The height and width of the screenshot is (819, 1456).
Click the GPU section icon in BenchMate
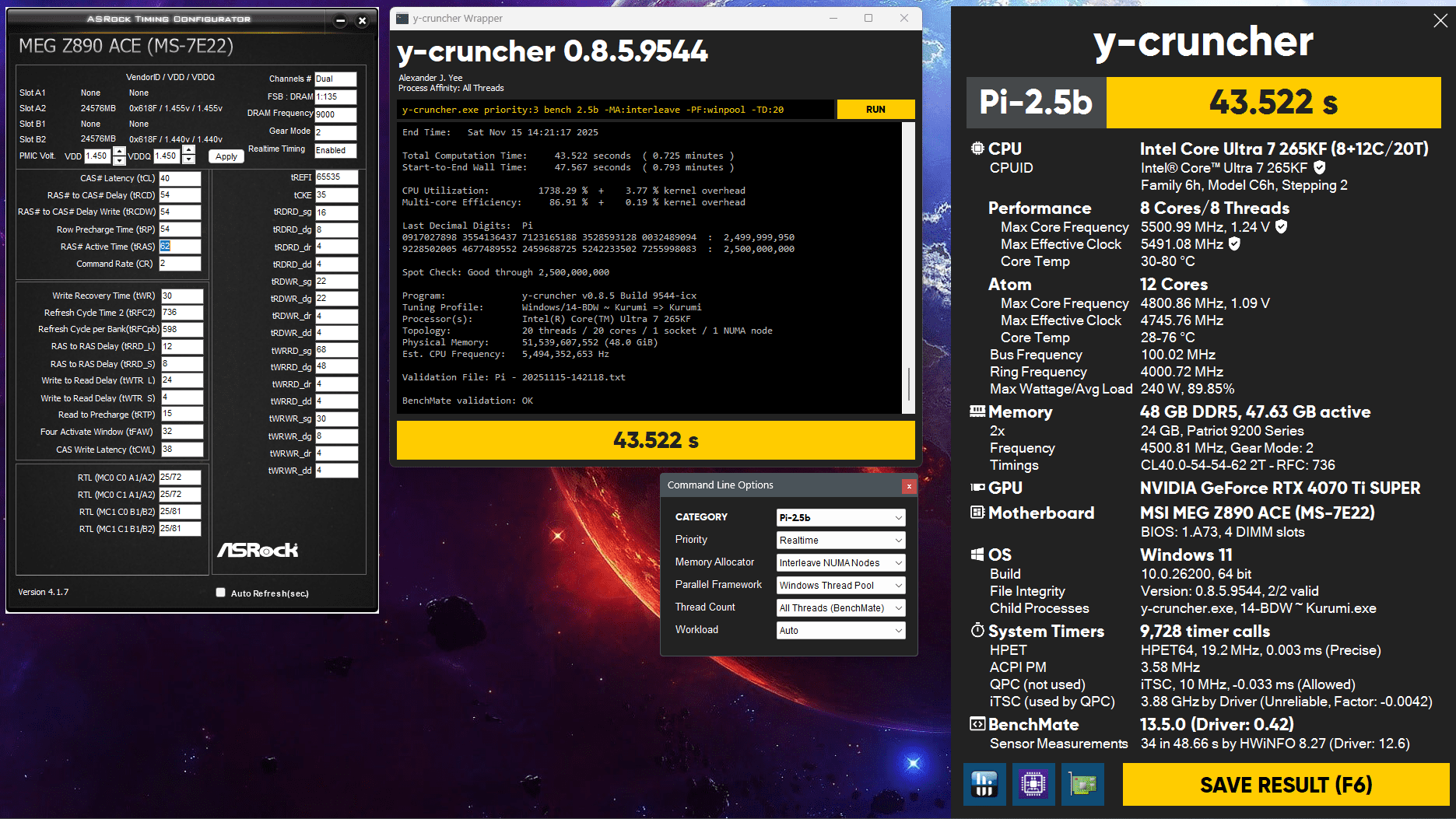pos(977,488)
